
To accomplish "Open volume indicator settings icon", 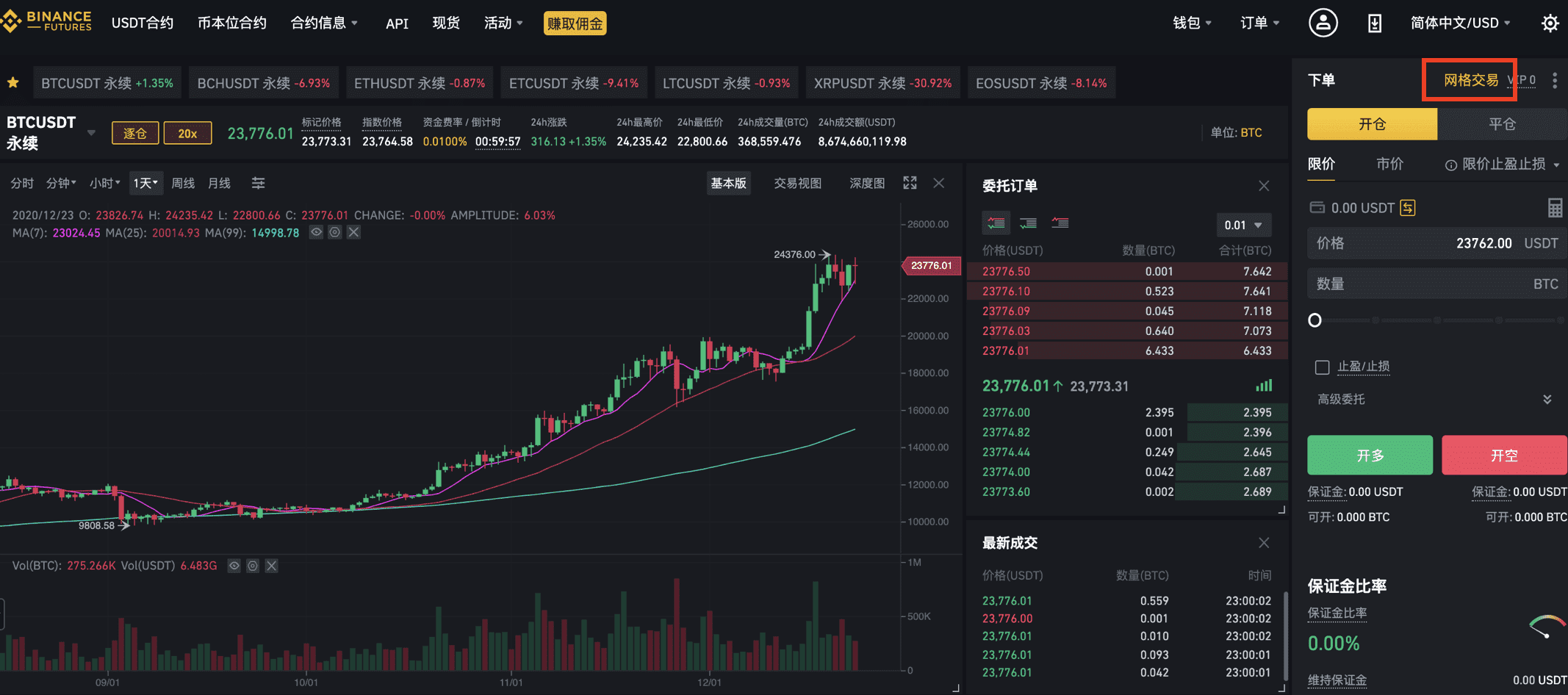I will click(253, 566).
